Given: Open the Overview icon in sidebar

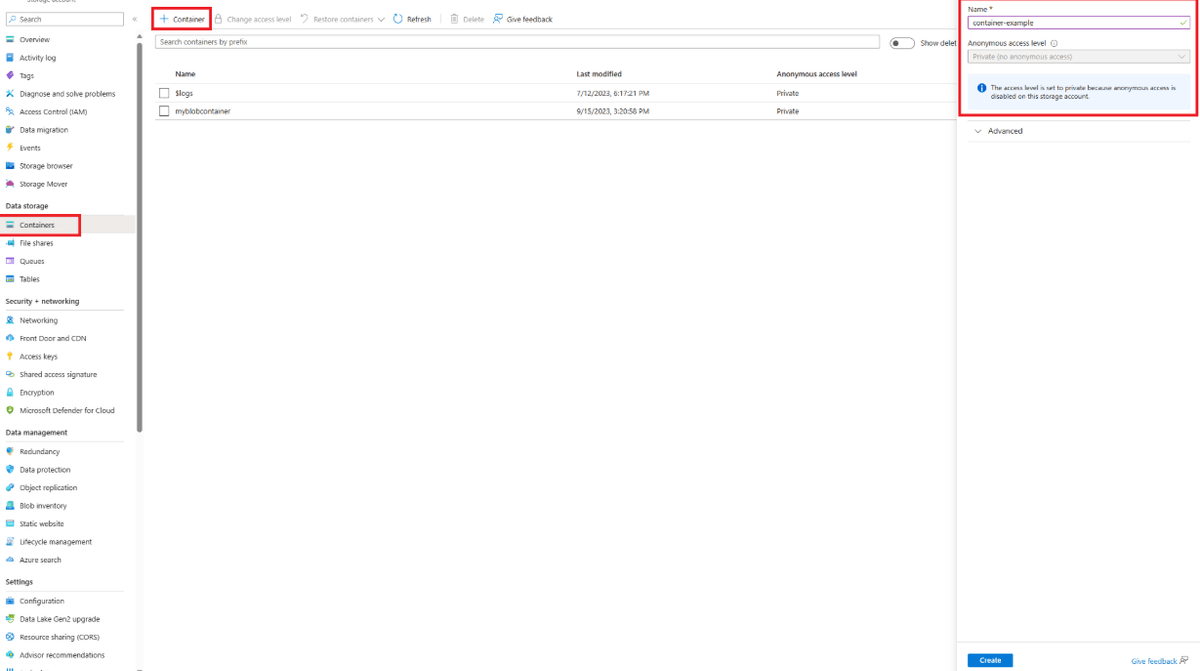Looking at the screenshot, I should pyautogui.click(x=10, y=40).
